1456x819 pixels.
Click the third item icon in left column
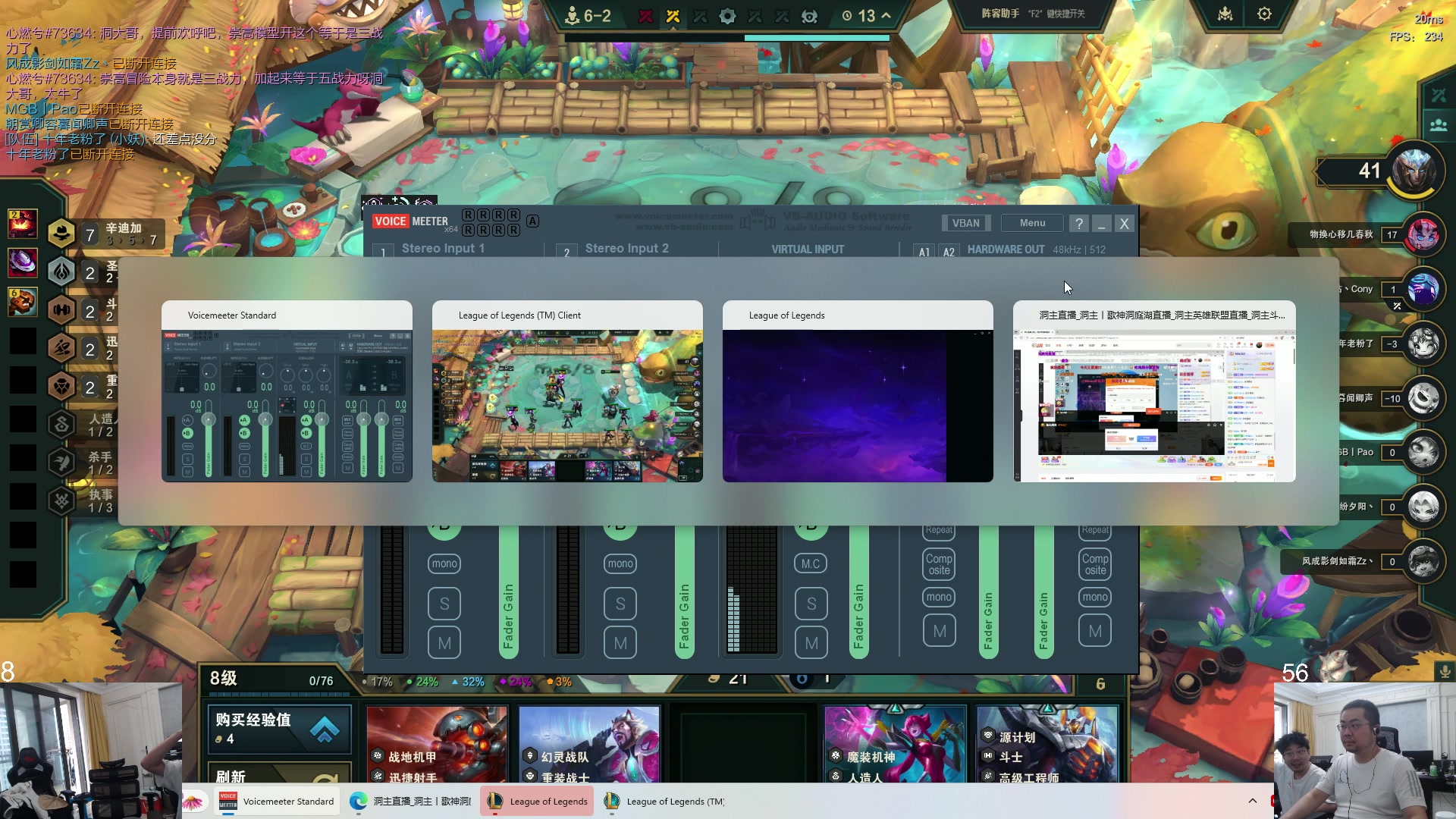(23, 302)
